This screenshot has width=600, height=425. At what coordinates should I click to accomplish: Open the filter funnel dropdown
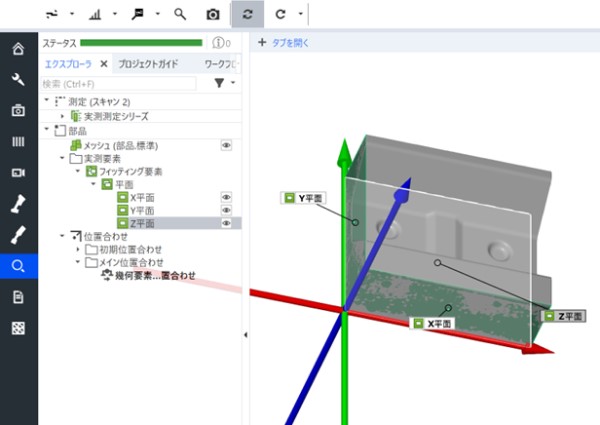point(219,83)
